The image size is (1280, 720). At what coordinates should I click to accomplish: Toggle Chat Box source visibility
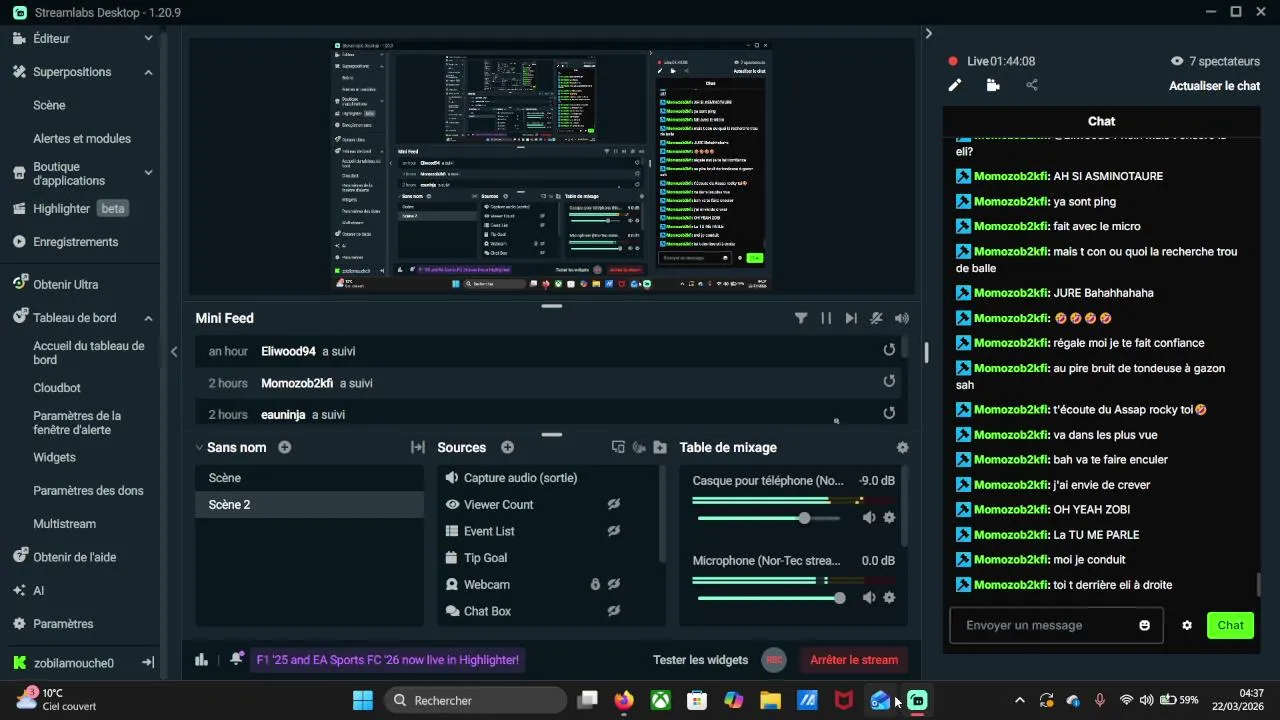[614, 611]
